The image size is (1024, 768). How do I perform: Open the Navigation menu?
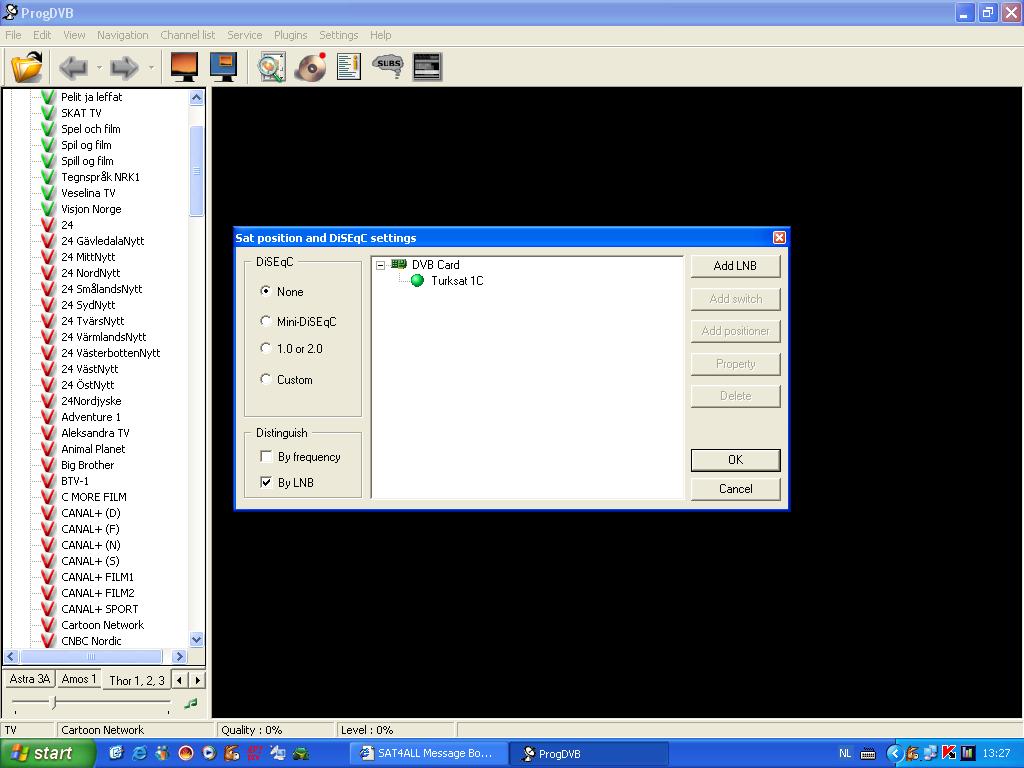click(x=123, y=35)
